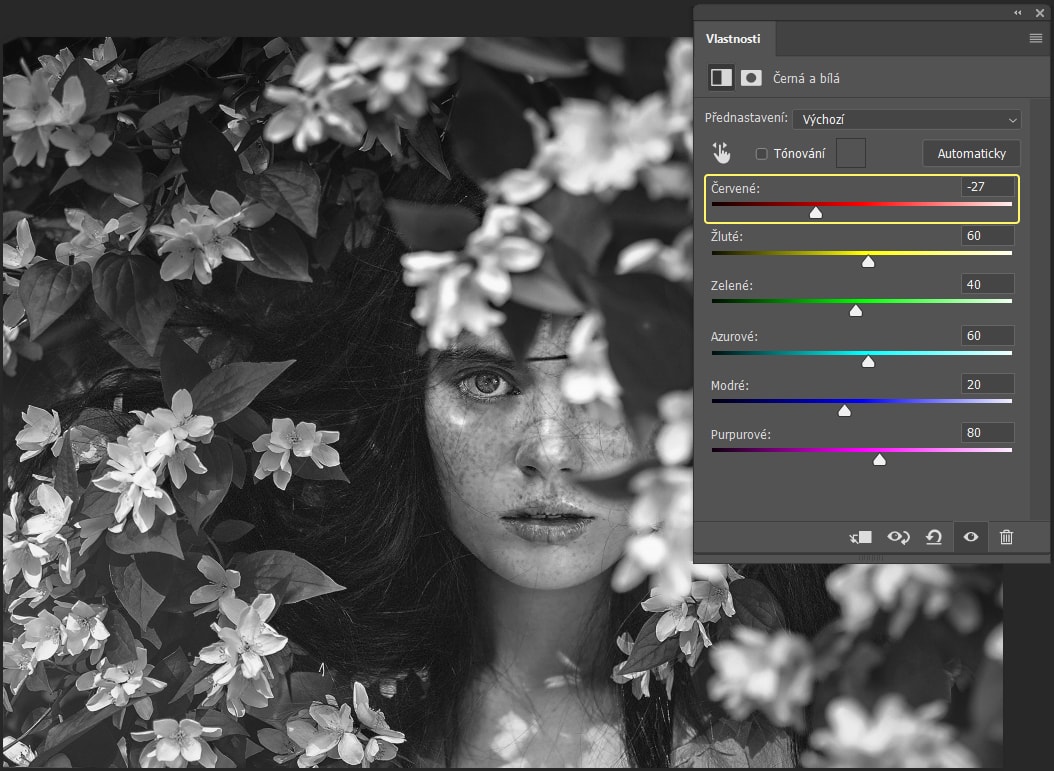Click the tint color swatch beside Tónování
The image size is (1054, 771).
pos(850,153)
